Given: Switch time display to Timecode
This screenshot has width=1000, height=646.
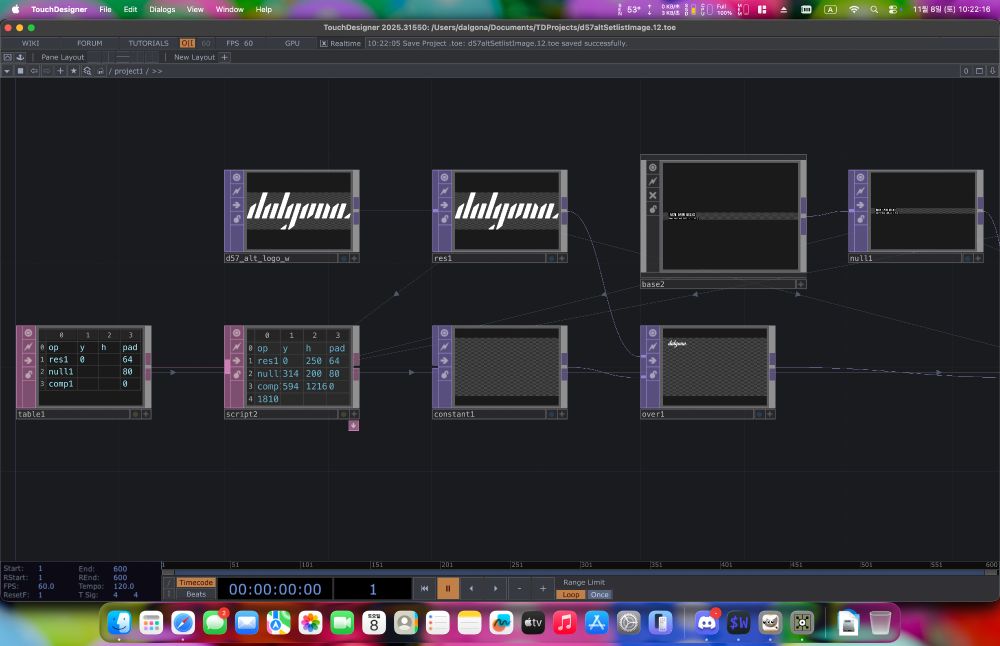Looking at the screenshot, I should click(x=196, y=582).
